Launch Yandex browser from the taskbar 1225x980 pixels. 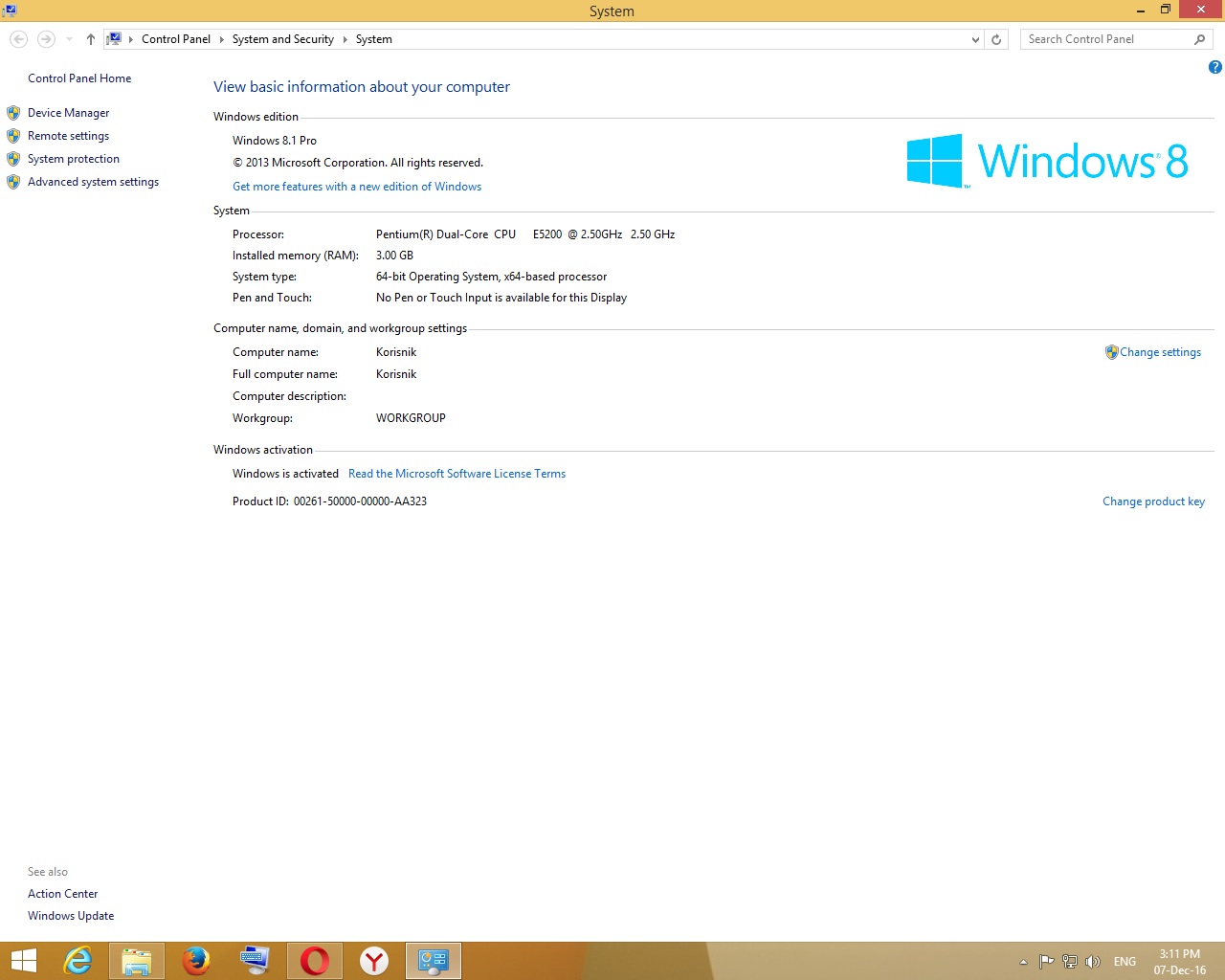tap(374, 961)
